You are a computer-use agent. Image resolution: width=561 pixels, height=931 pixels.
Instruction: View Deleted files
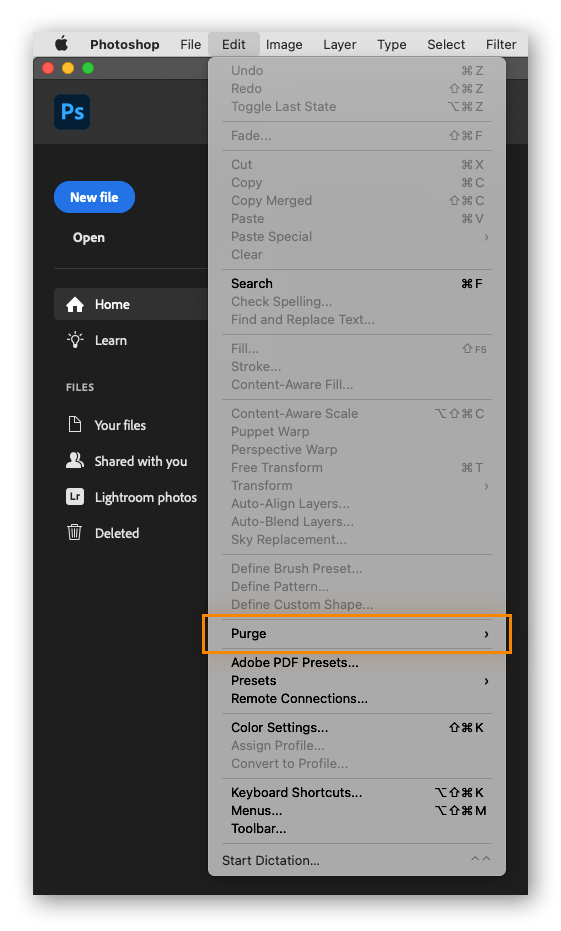(x=117, y=533)
